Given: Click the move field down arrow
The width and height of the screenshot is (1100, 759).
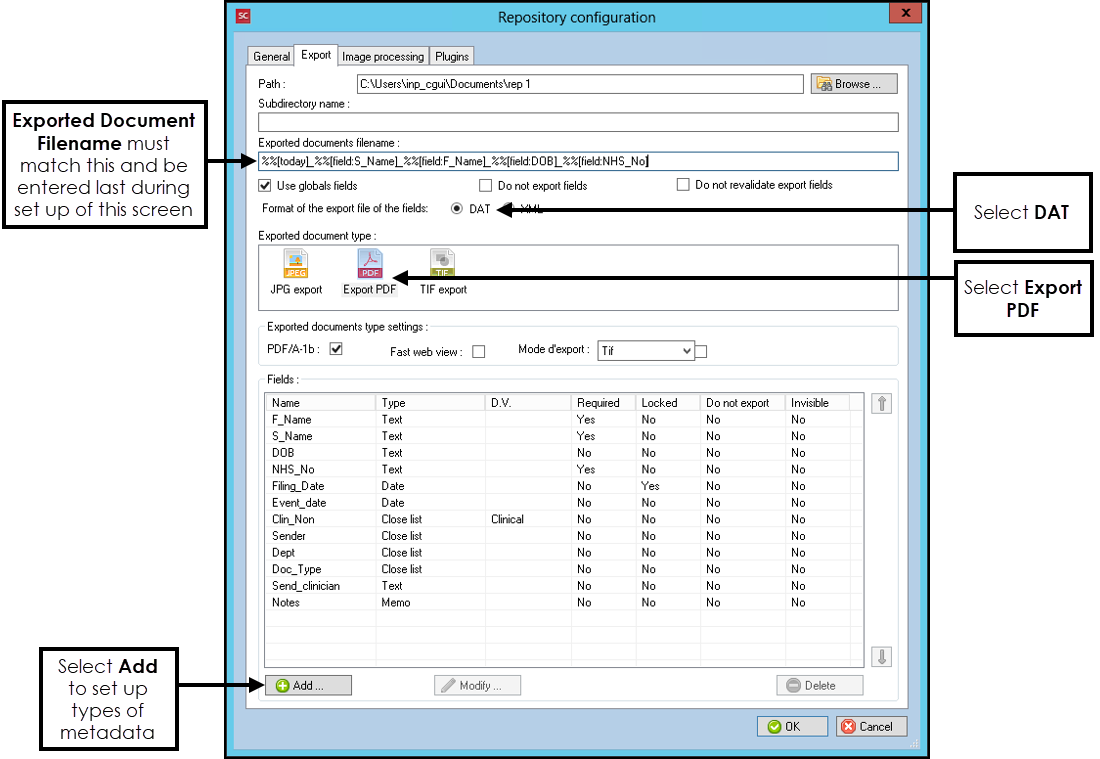Looking at the screenshot, I should (x=882, y=657).
